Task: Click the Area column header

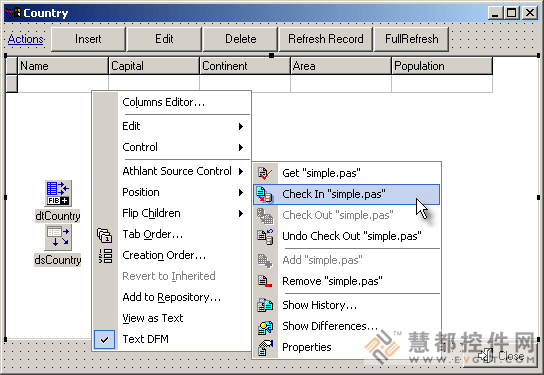Action: click(341, 66)
